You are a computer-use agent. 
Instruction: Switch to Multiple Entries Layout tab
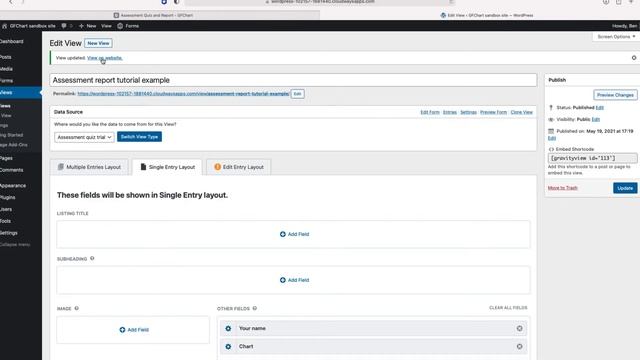(x=89, y=167)
